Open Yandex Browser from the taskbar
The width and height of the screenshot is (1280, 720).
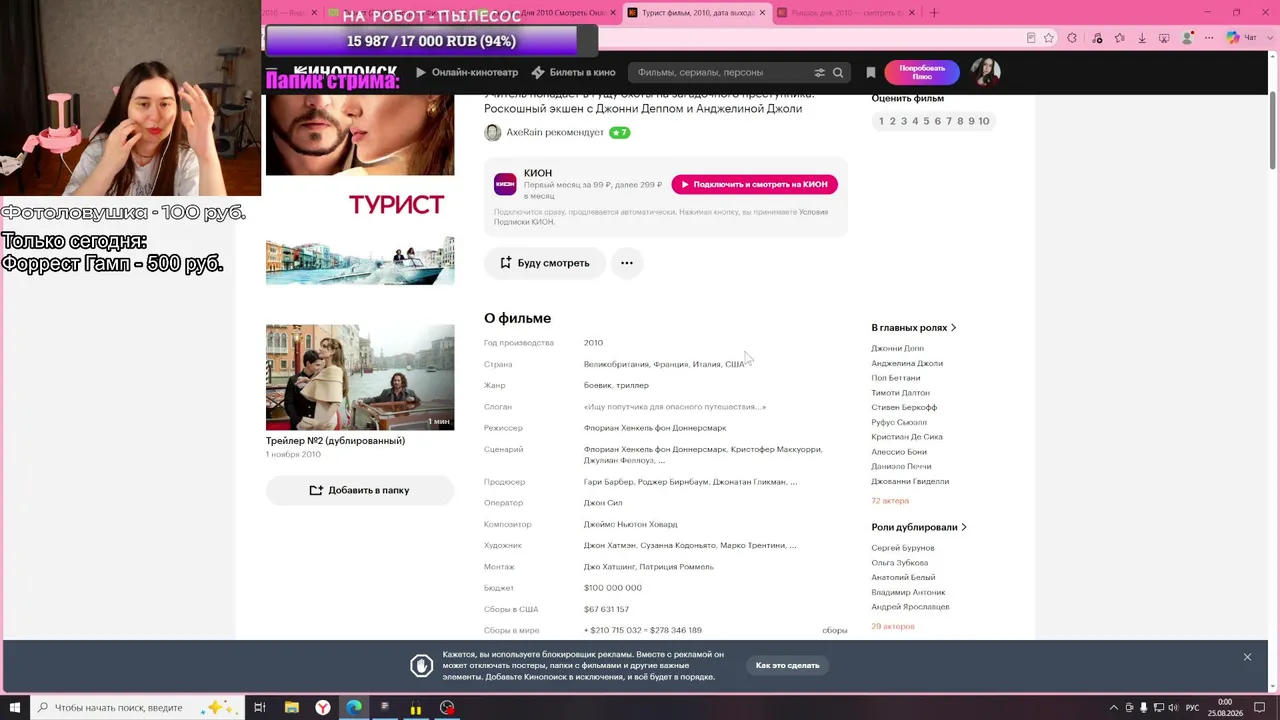coord(323,707)
